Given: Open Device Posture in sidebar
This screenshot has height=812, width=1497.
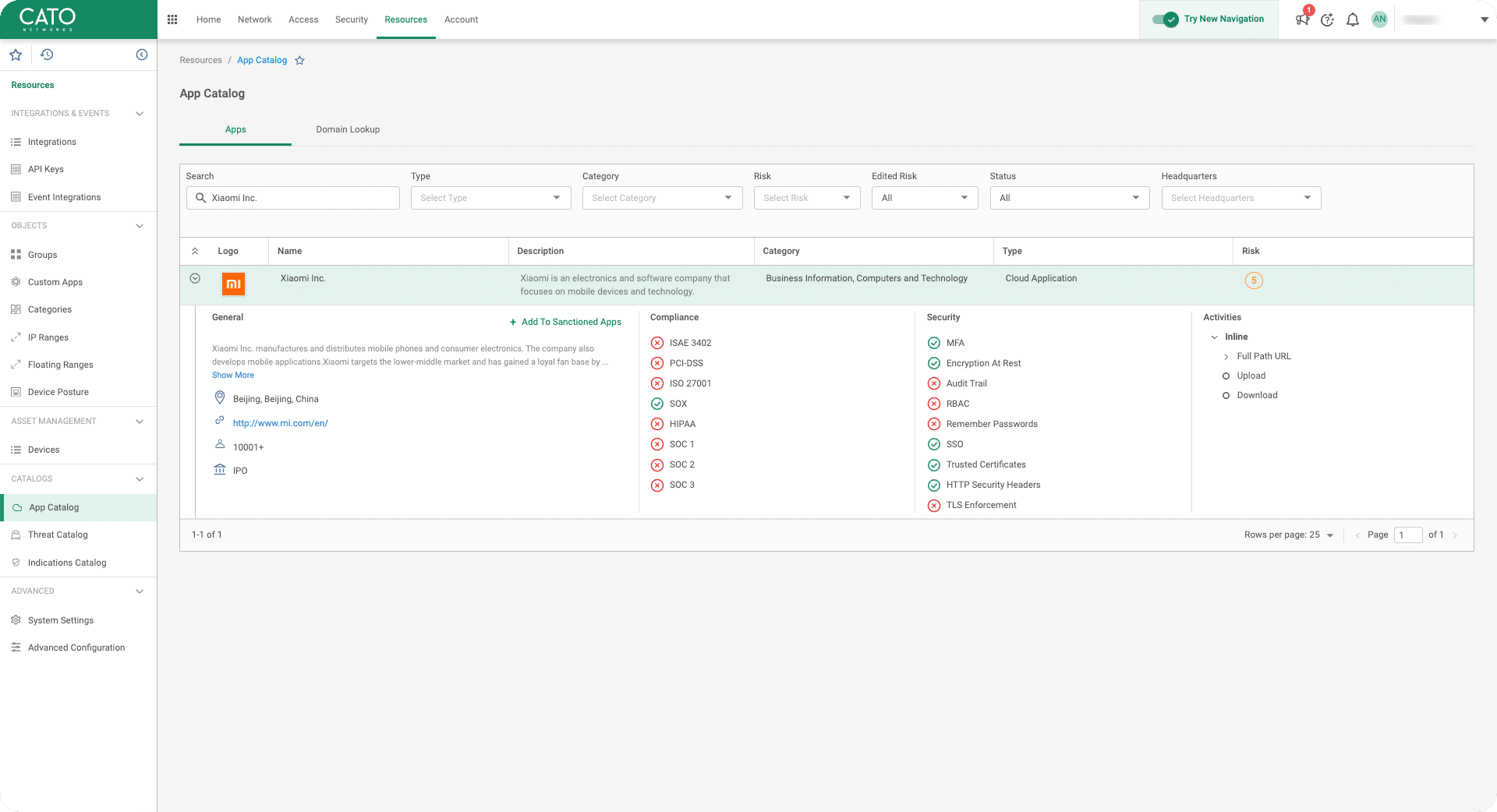Looking at the screenshot, I should (x=58, y=392).
